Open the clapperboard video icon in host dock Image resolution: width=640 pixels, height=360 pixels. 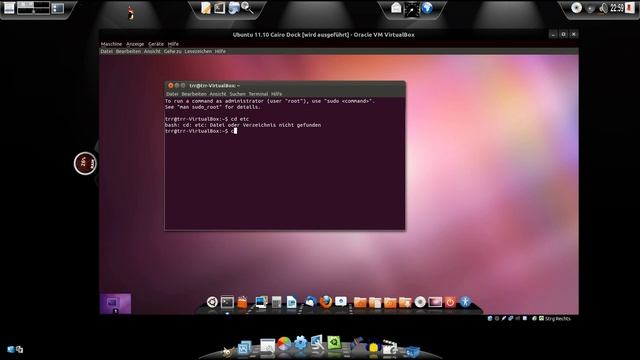[389, 347]
